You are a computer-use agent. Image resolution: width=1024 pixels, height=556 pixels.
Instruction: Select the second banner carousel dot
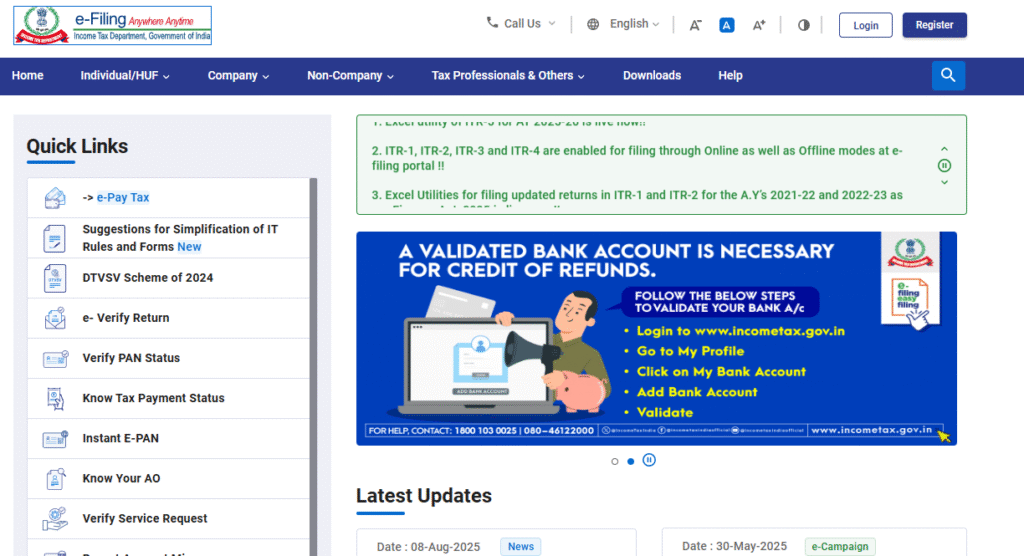[x=630, y=461]
